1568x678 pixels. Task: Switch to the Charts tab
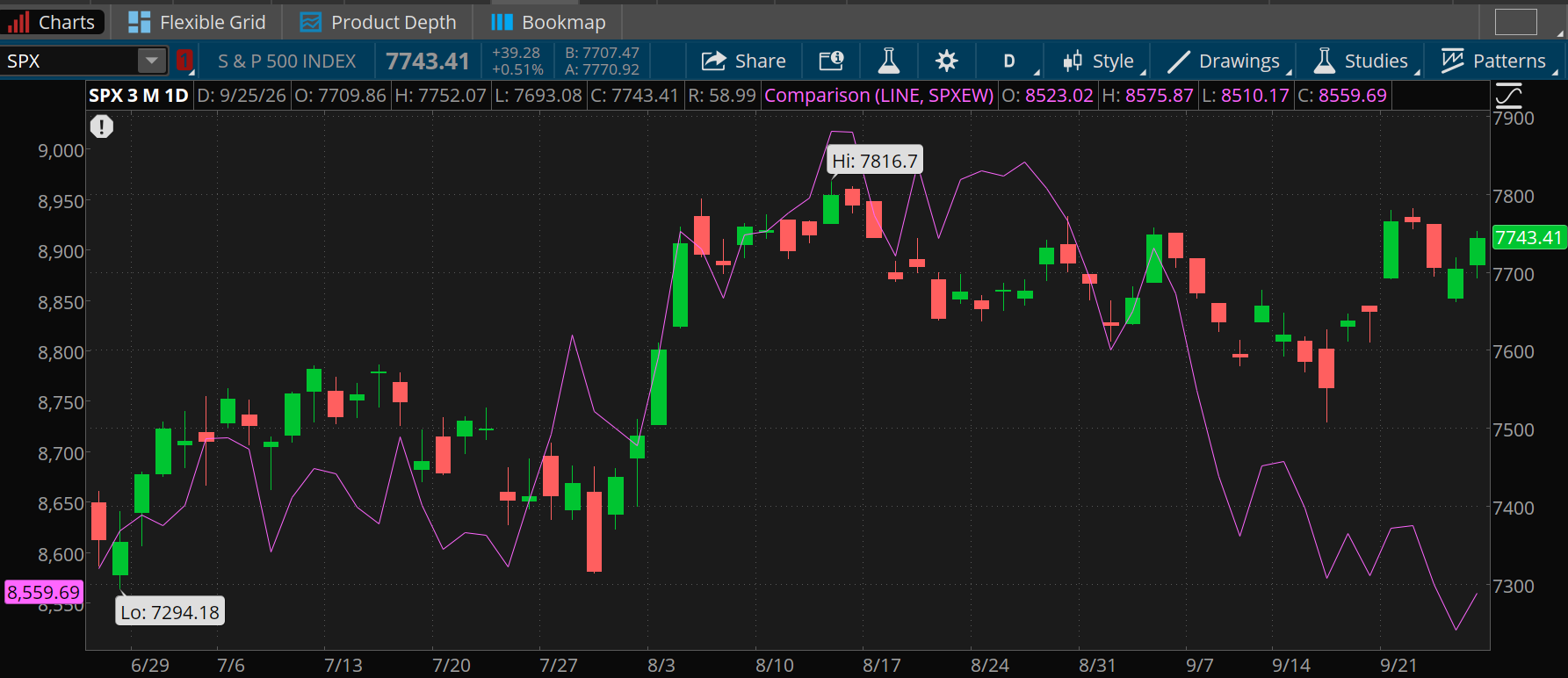click(52, 22)
